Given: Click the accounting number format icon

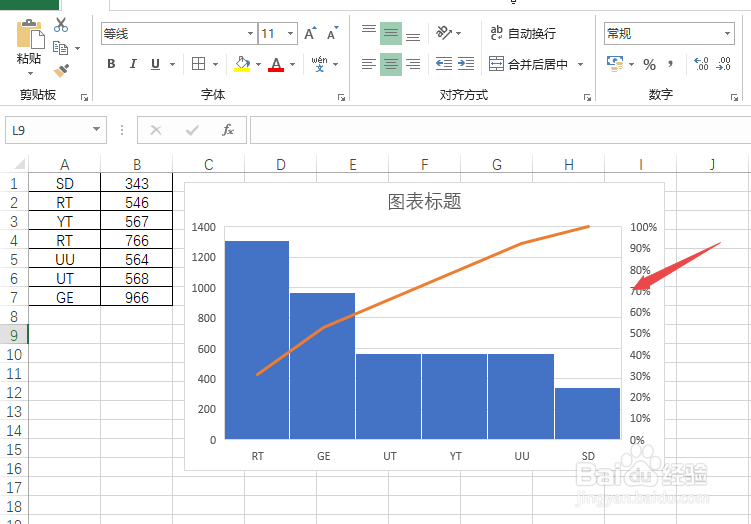Looking at the screenshot, I should click(x=615, y=64).
